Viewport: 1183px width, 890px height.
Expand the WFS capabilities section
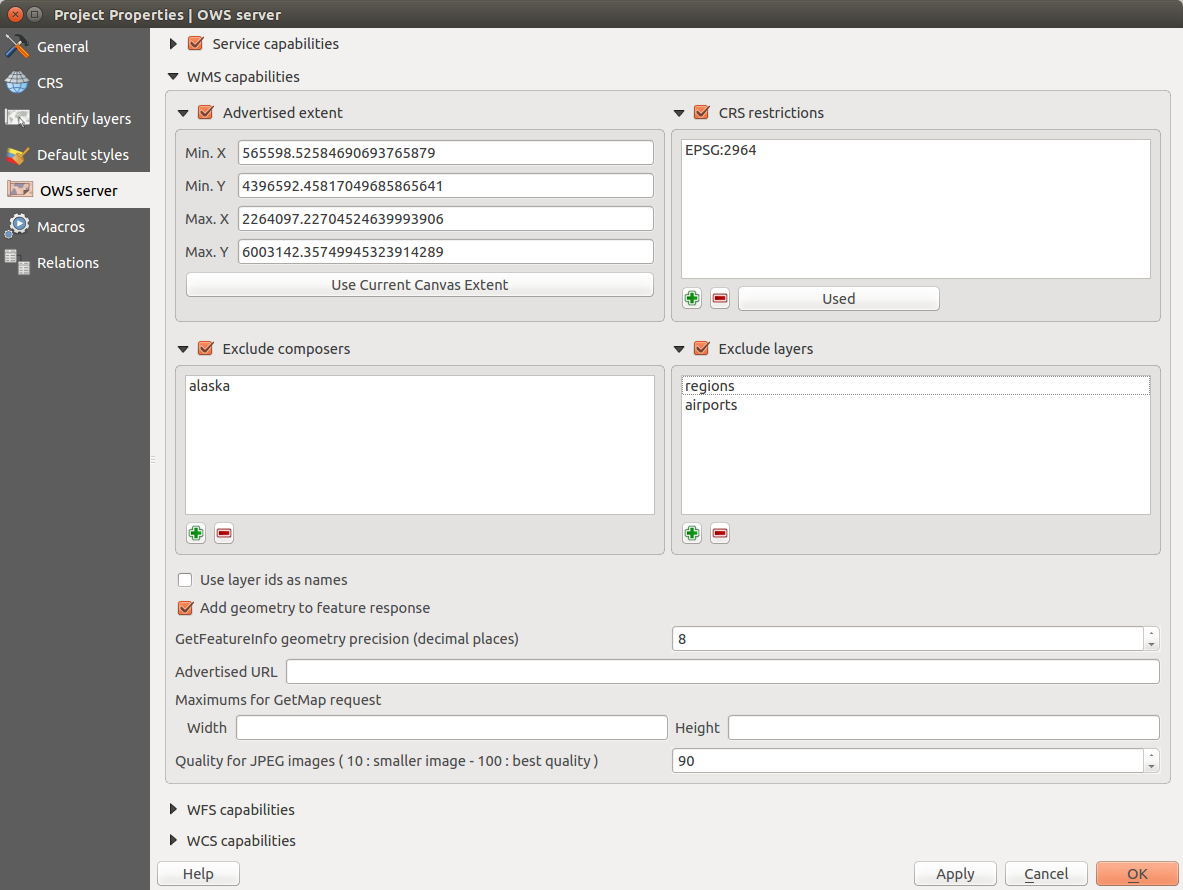click(174, 809)
